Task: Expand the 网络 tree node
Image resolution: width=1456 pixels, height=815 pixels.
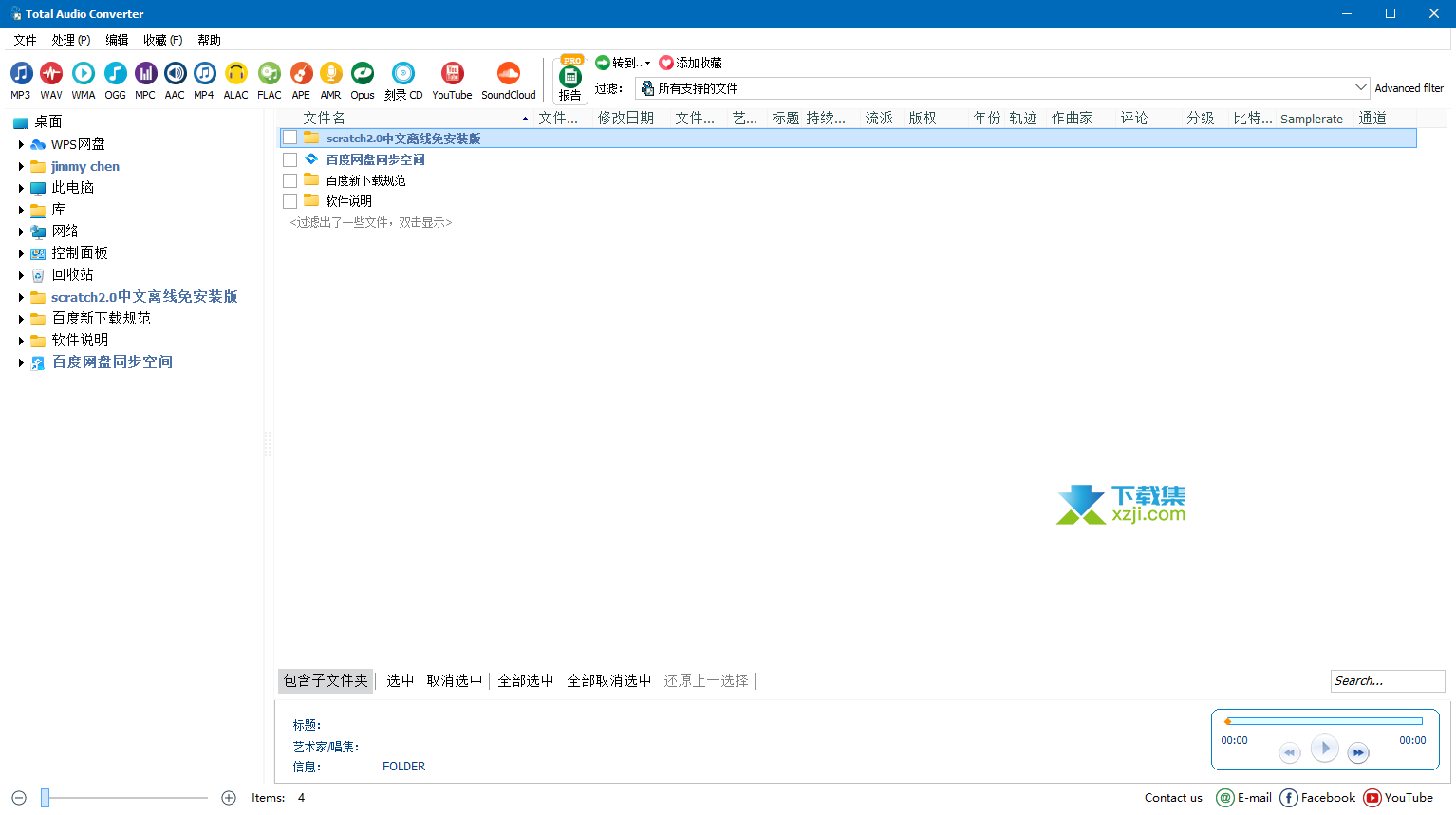Action: pyautogui.click(x=21, y=232)
